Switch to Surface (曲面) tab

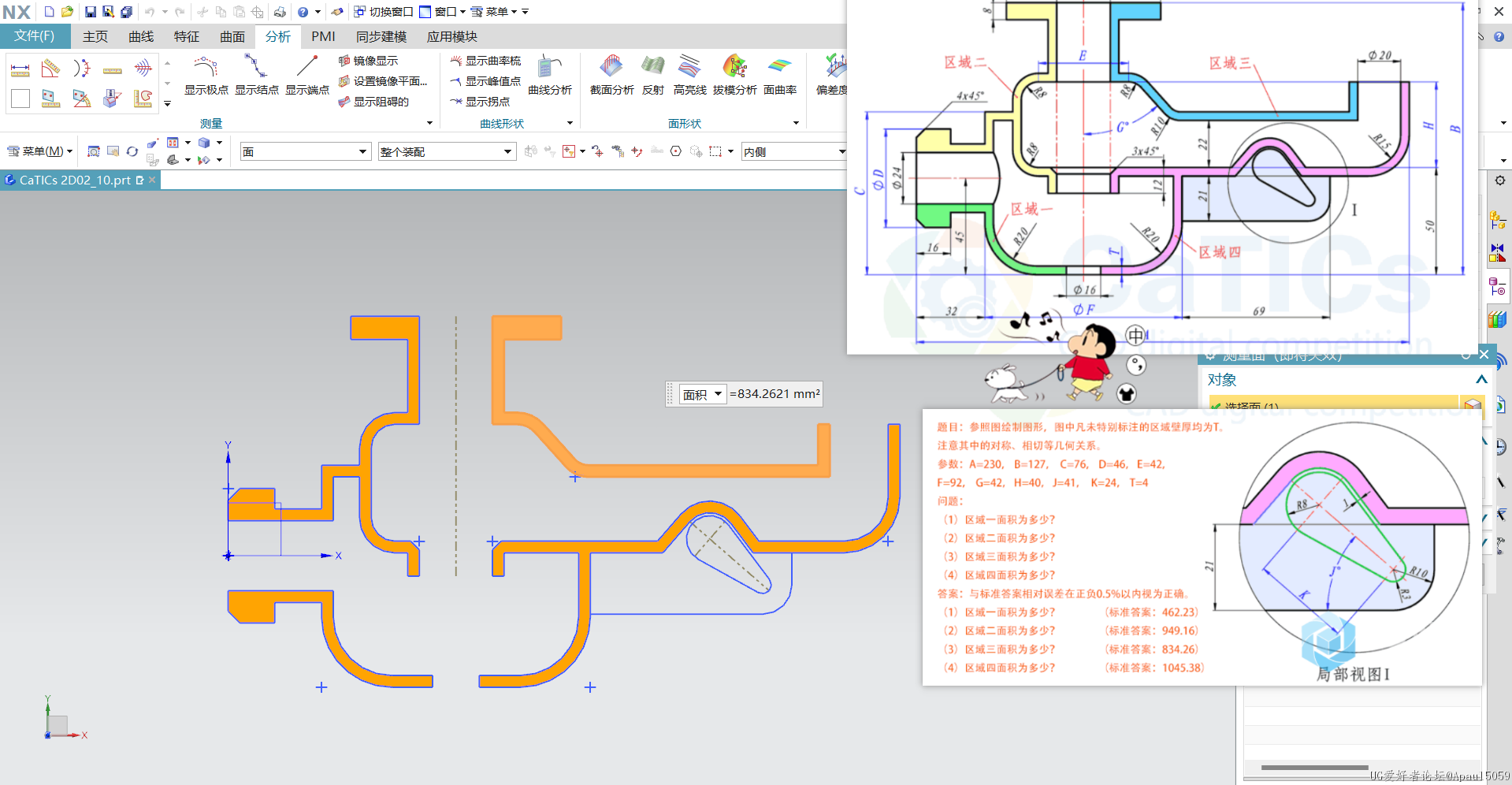coord(232,37)
